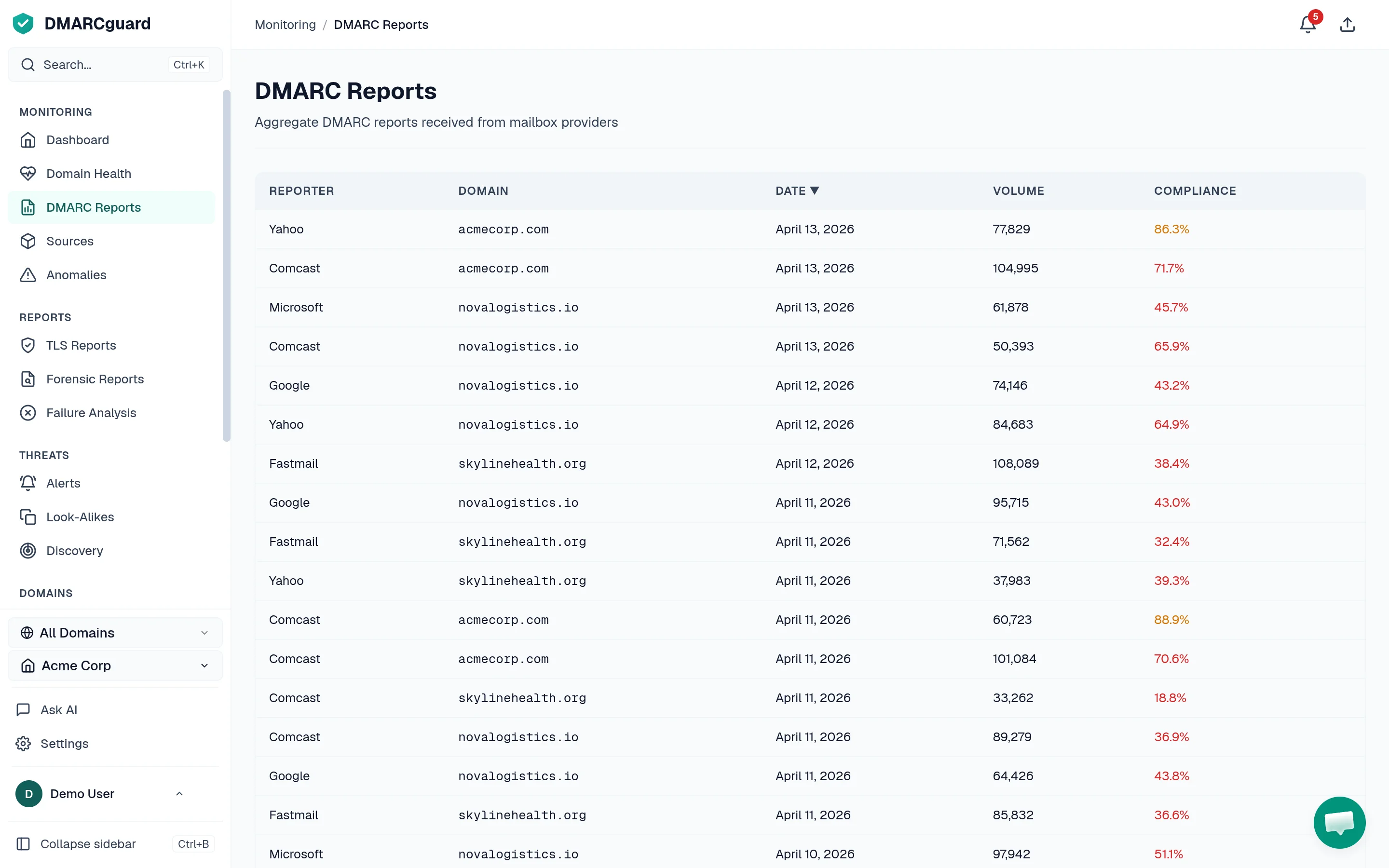
Task: Click the Ask AI chat bubble icon
Action: pos(23,710)
